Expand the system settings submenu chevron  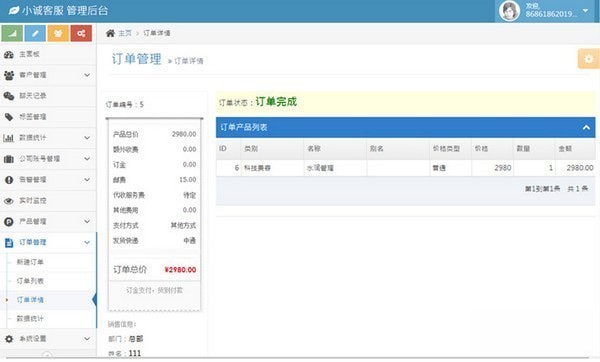coord(87,339)
